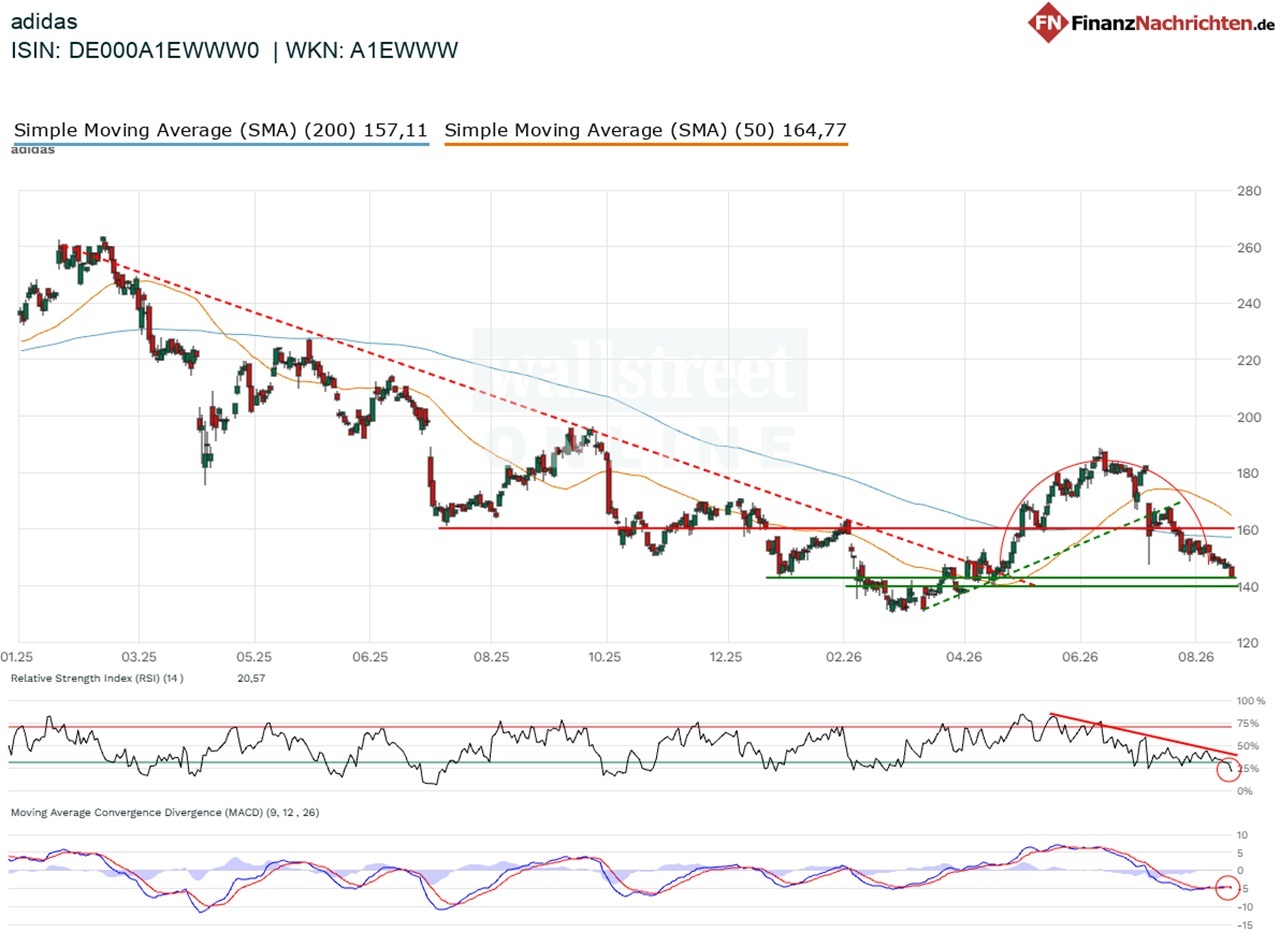Click the 12.25 date axis label
The height and width of the screenshot is (940, 1280).
(727, 657)
